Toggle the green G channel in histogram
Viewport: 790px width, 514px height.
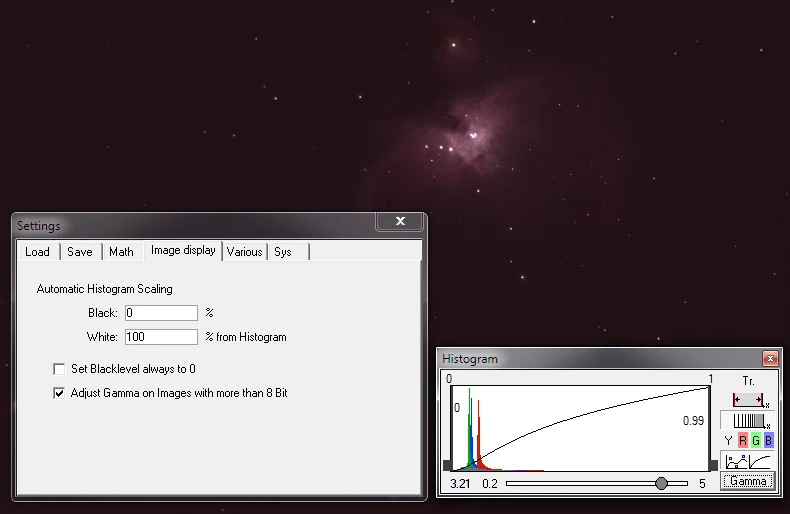[x=755, y=440]
